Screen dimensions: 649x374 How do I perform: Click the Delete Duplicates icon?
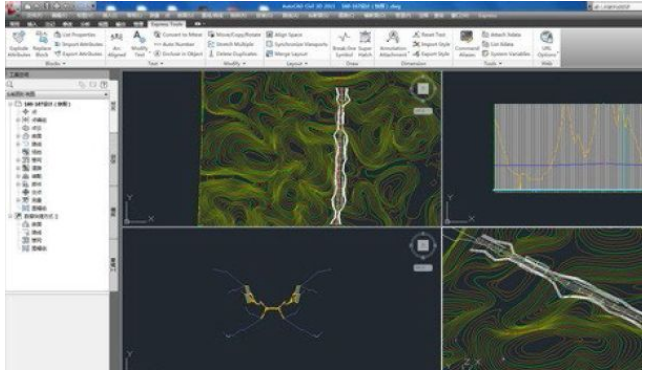point(211,54)
